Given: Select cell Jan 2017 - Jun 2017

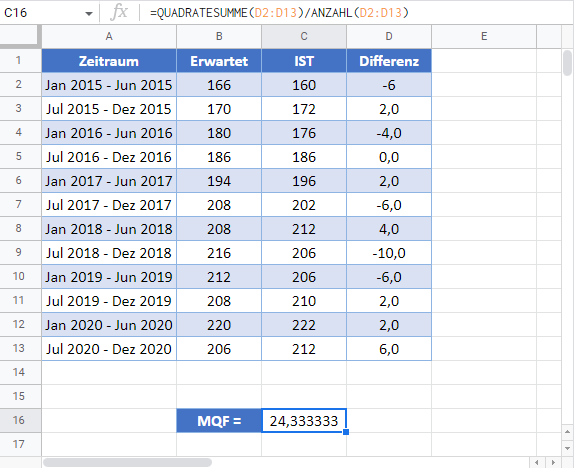Looking at the screenshot, I should pos(109,181).
